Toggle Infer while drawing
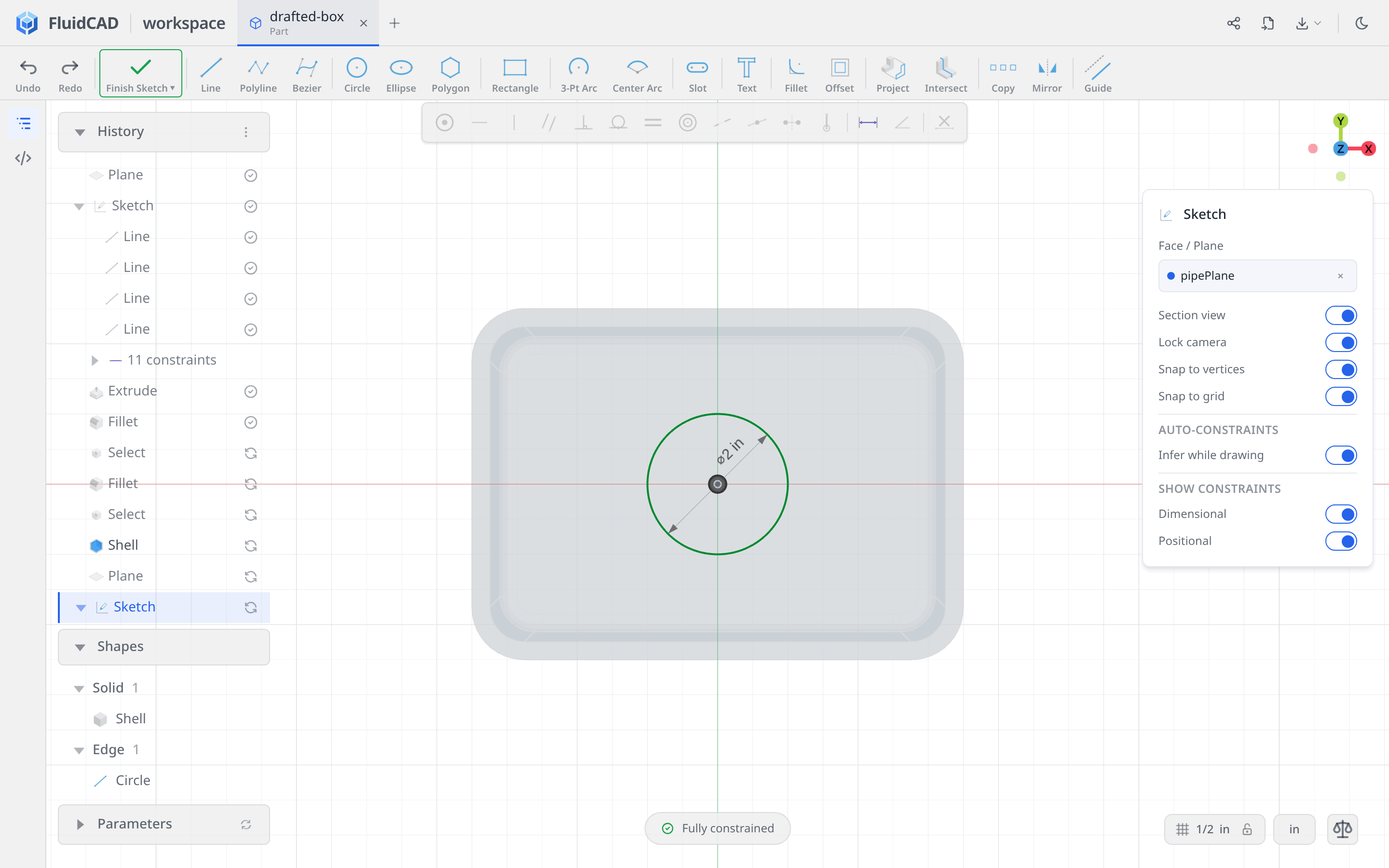The image size is (1389, 868). tap(1341, 455)
